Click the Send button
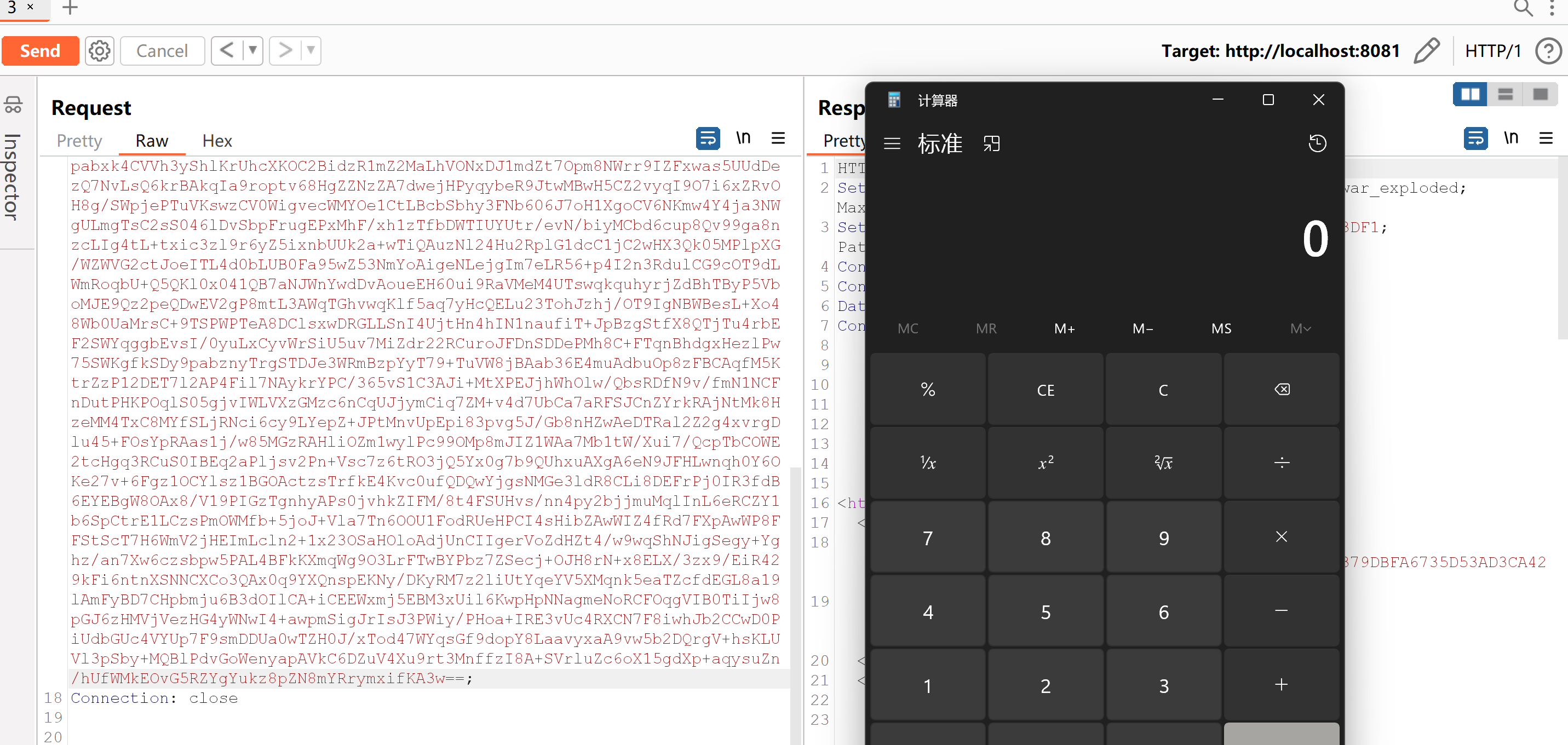 [x=40, y=50]
